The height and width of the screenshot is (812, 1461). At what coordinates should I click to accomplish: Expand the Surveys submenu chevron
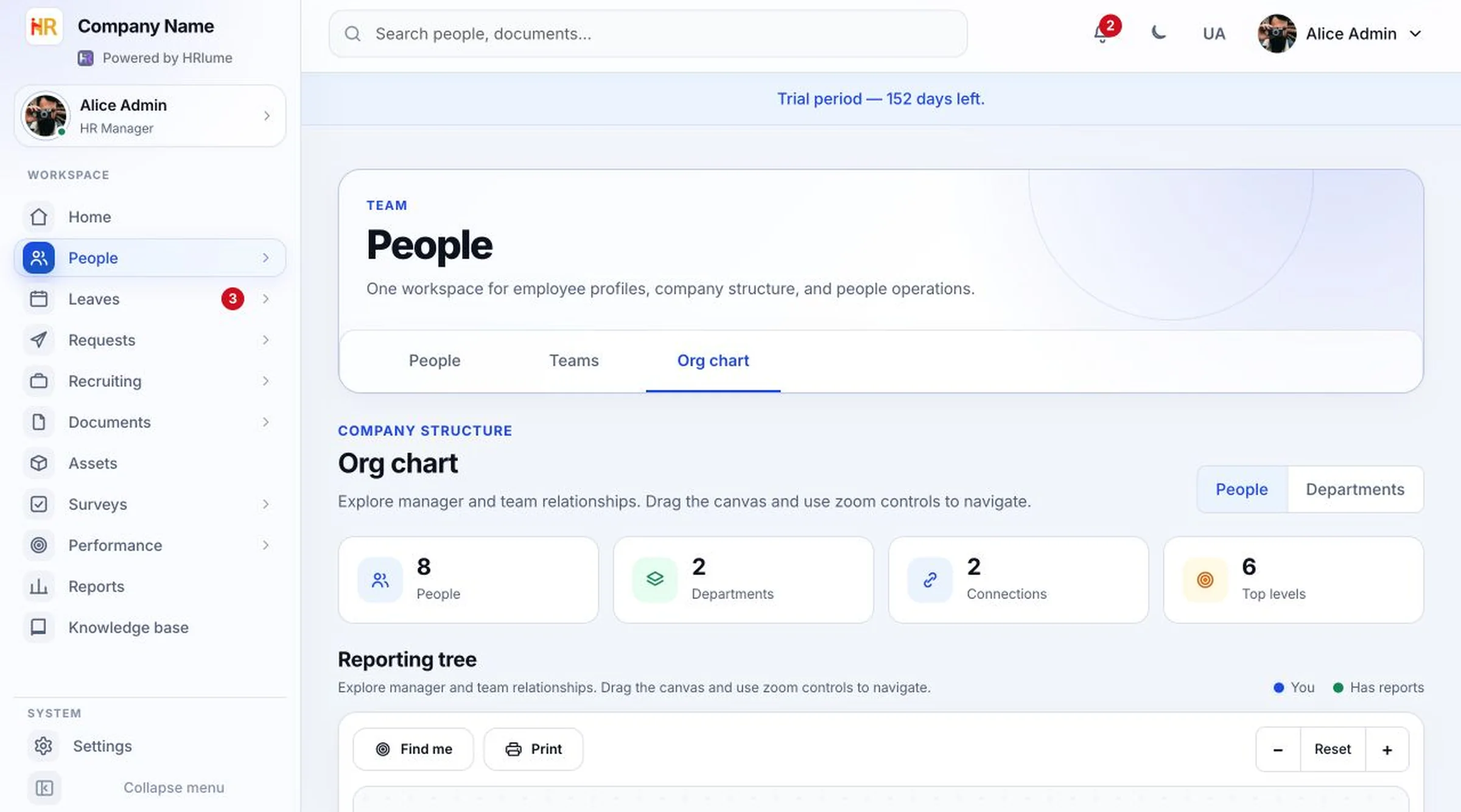265,504
